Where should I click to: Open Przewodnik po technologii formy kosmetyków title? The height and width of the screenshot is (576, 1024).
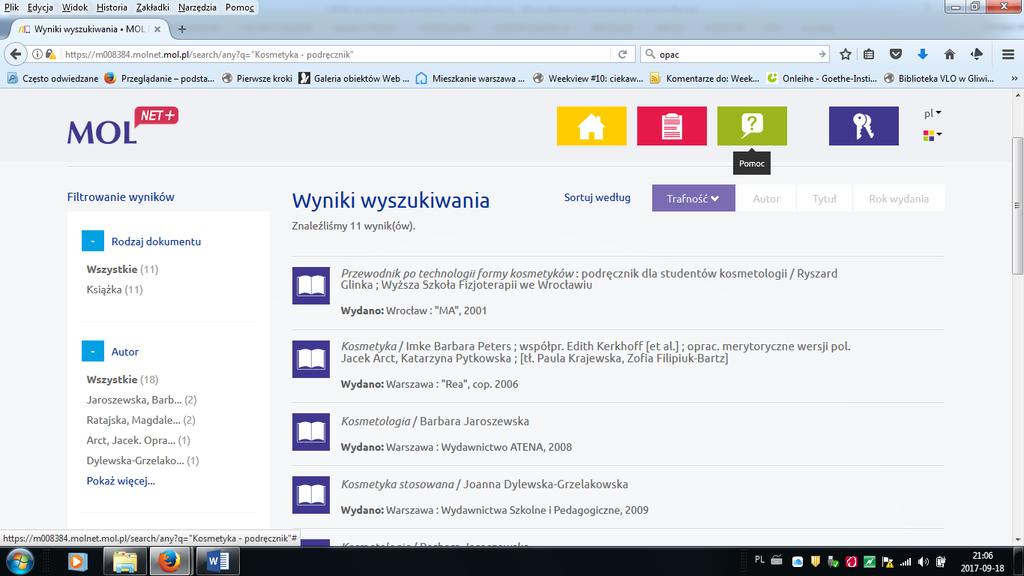coord(457,274)
